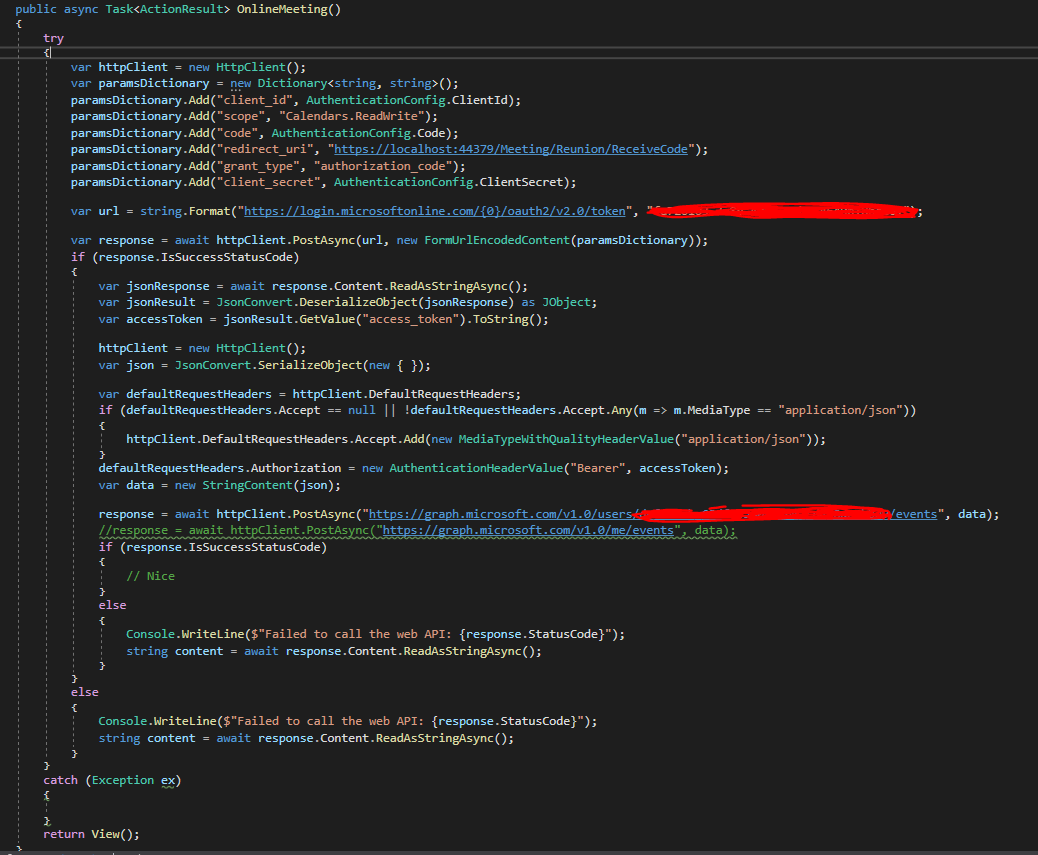Click the "authorization_code" string

click(x=385, y=166)
